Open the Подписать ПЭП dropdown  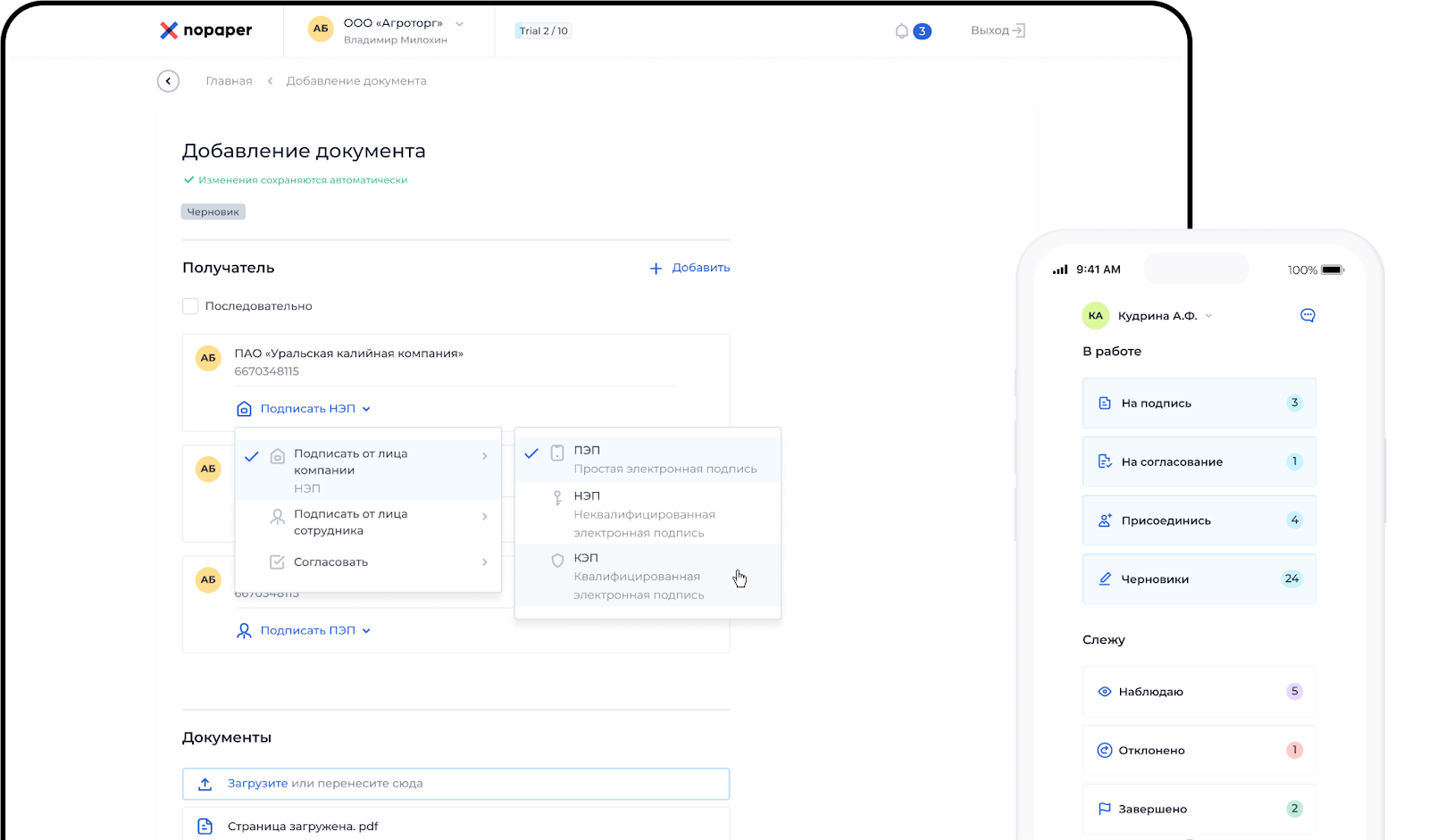tap(315, 631)
